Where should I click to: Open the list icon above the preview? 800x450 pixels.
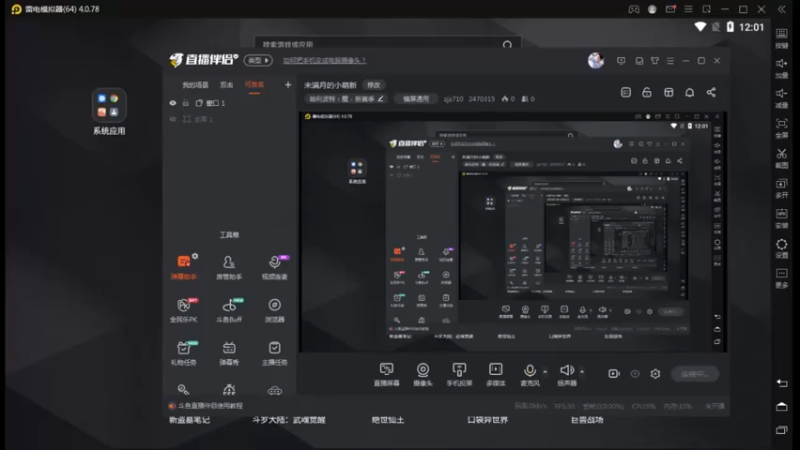click(x=626, y=92)
